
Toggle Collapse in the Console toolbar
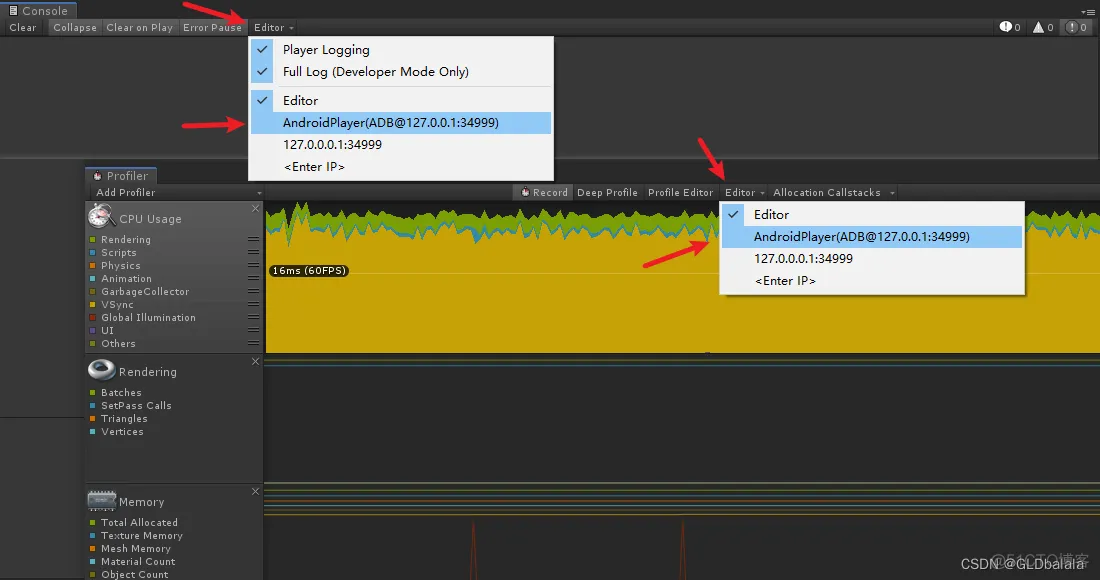(75, 27)
